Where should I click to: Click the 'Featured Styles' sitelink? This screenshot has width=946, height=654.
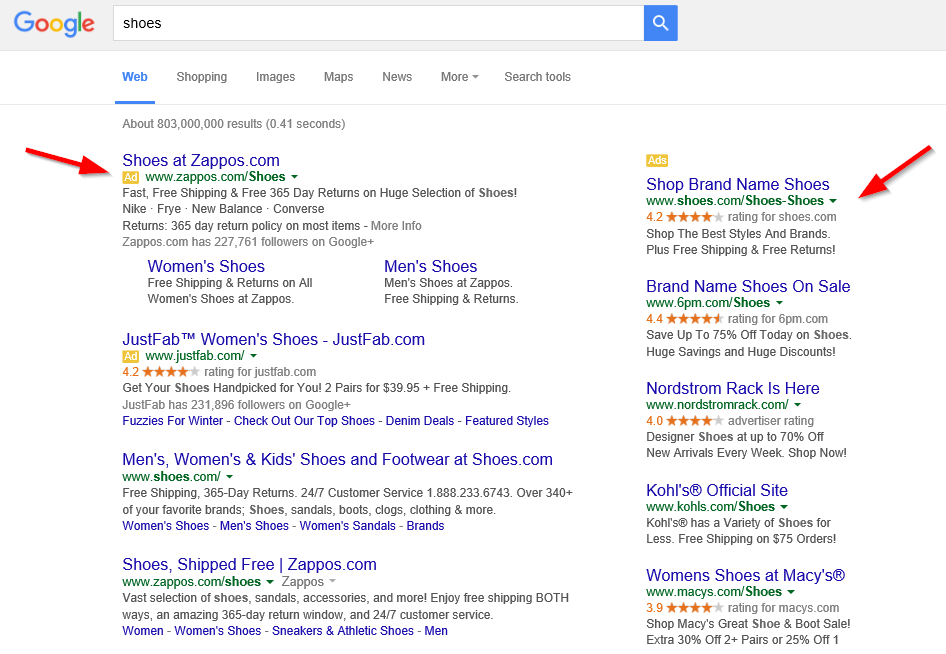[x=507, y=421]
